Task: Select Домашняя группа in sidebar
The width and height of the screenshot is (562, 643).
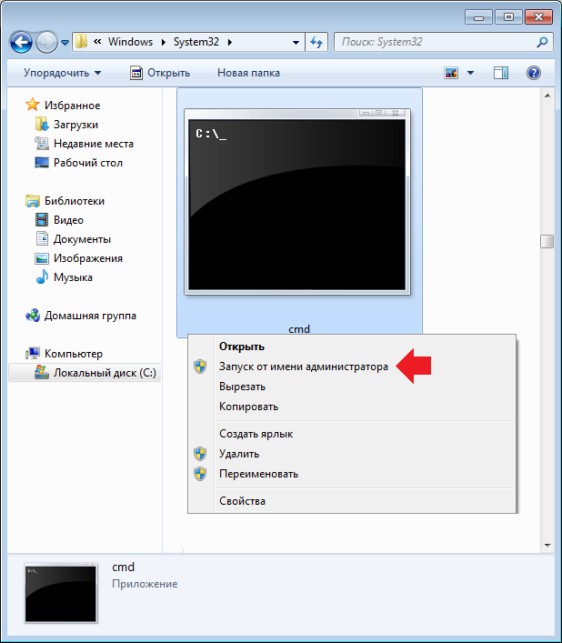Action: coord(90,316)
